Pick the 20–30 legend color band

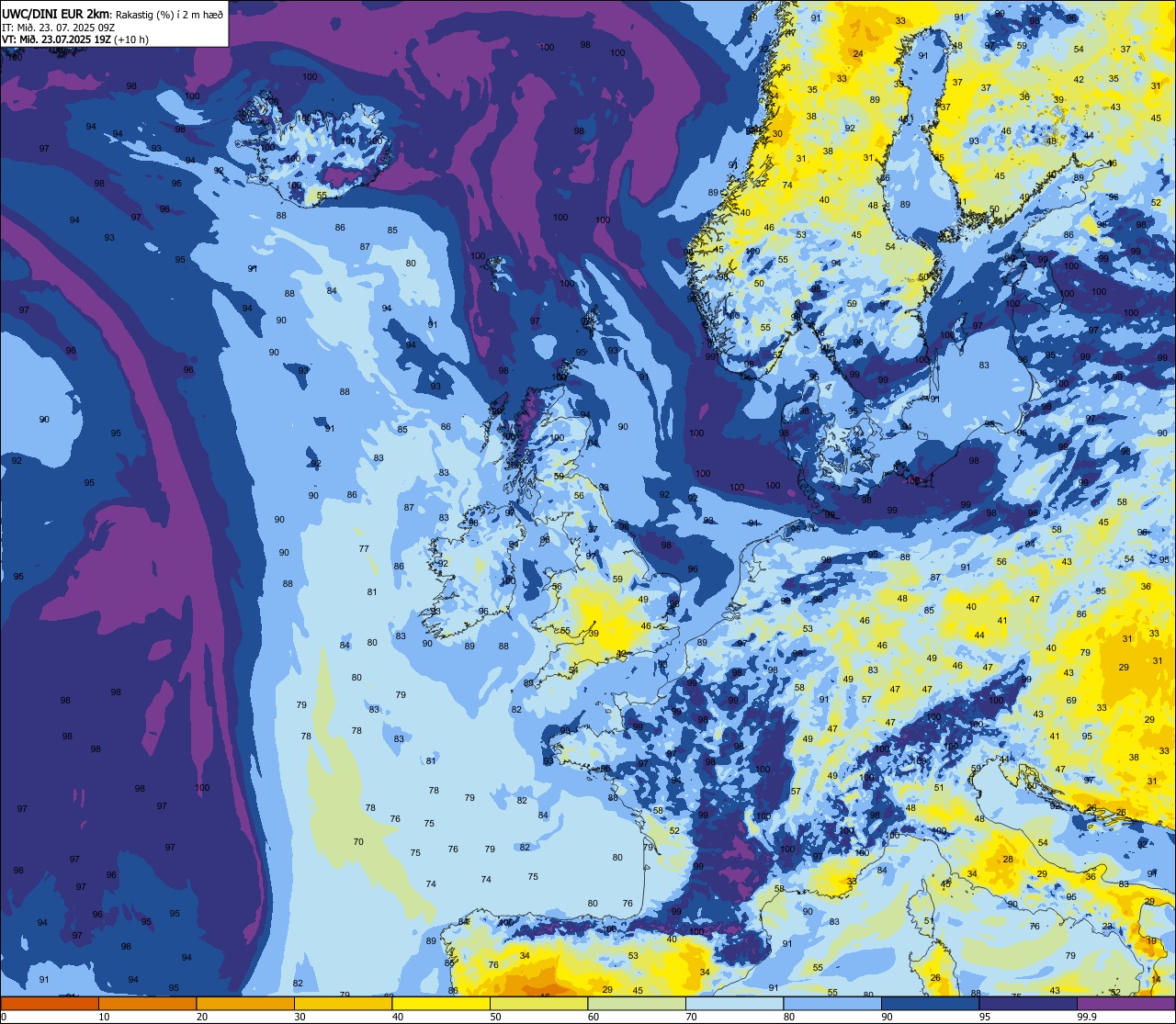(245, 1003)
